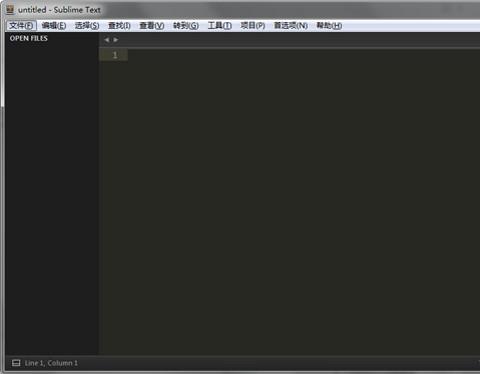The width and height of the screenshot is (480, 374).
Task: Open the 项目(P) menu
Action: (x=253, y=26)
